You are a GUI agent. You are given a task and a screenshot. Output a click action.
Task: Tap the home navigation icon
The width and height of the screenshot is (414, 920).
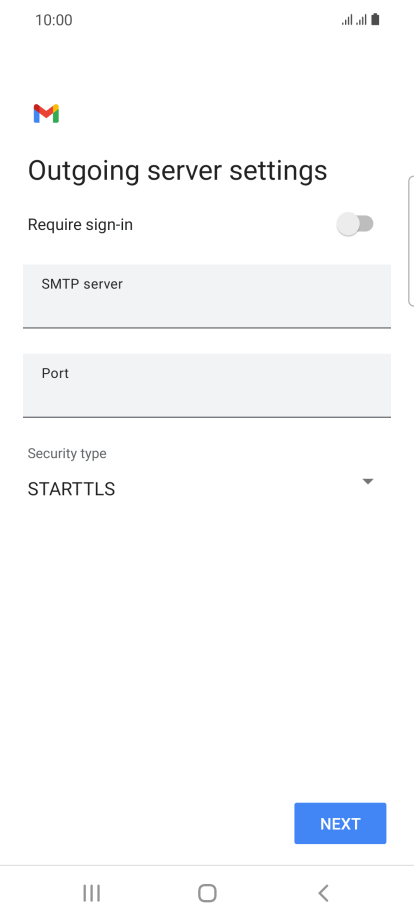(x=207, y=893)
